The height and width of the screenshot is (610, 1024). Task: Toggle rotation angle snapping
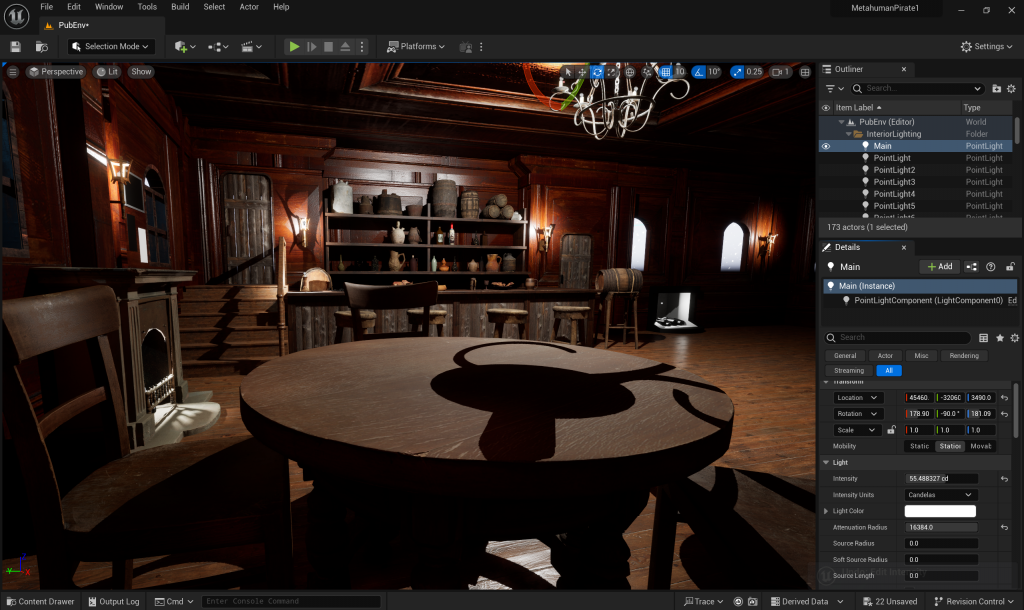click(699, 72)
